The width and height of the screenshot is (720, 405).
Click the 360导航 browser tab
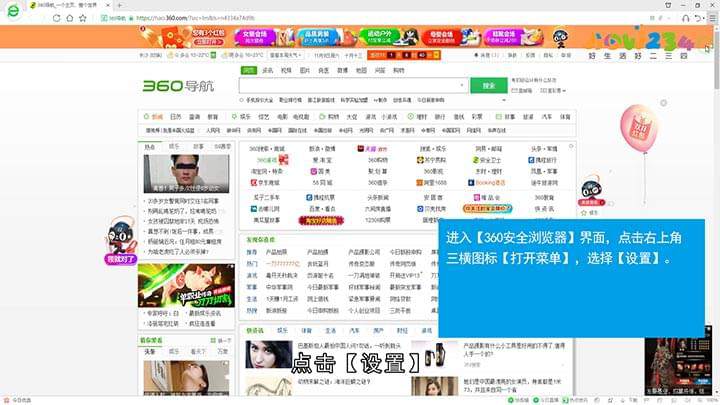pyautogui.click(x=67, y=5)
